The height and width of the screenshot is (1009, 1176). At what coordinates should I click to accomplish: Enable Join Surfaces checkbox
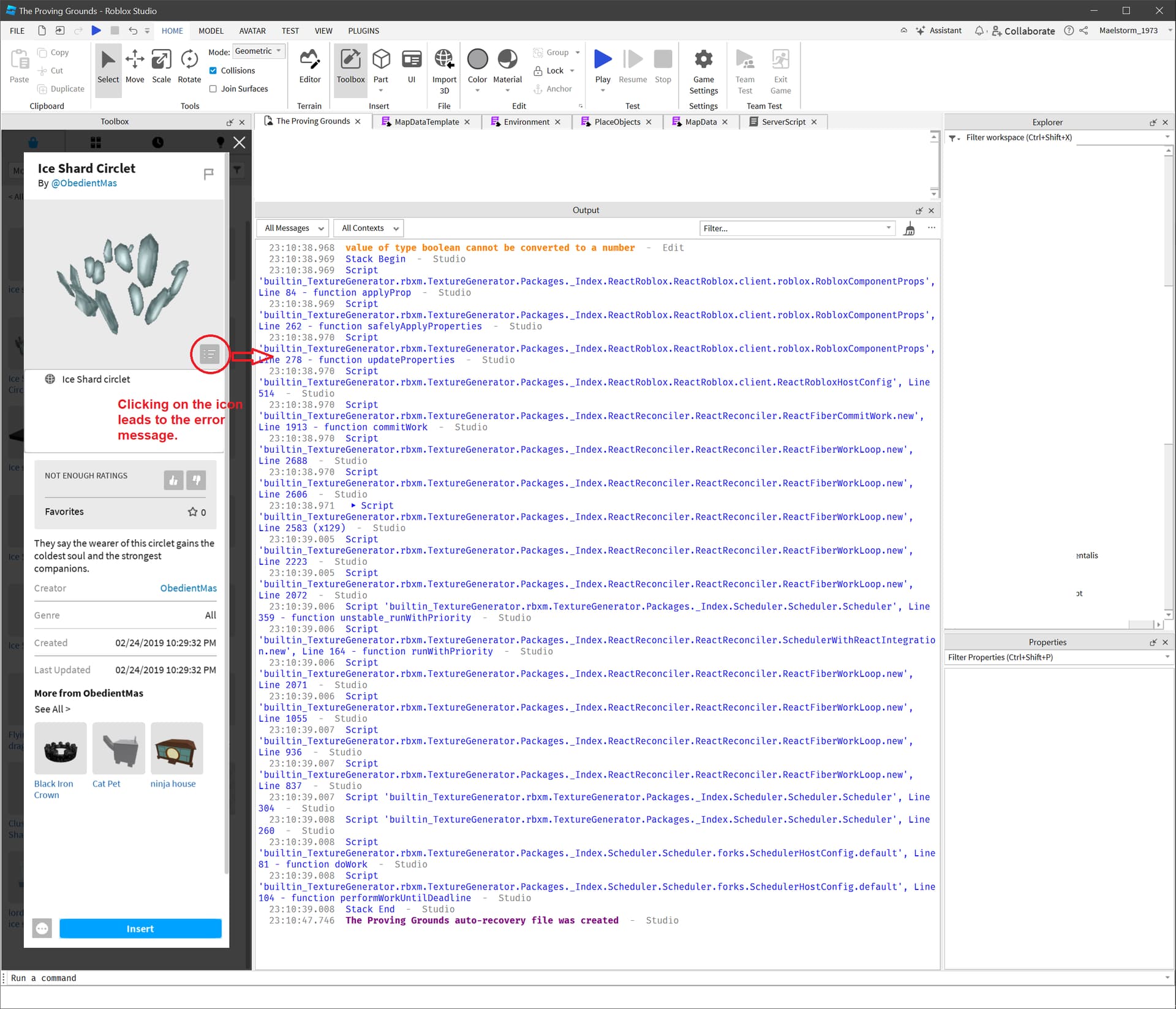tap(213, 89)
